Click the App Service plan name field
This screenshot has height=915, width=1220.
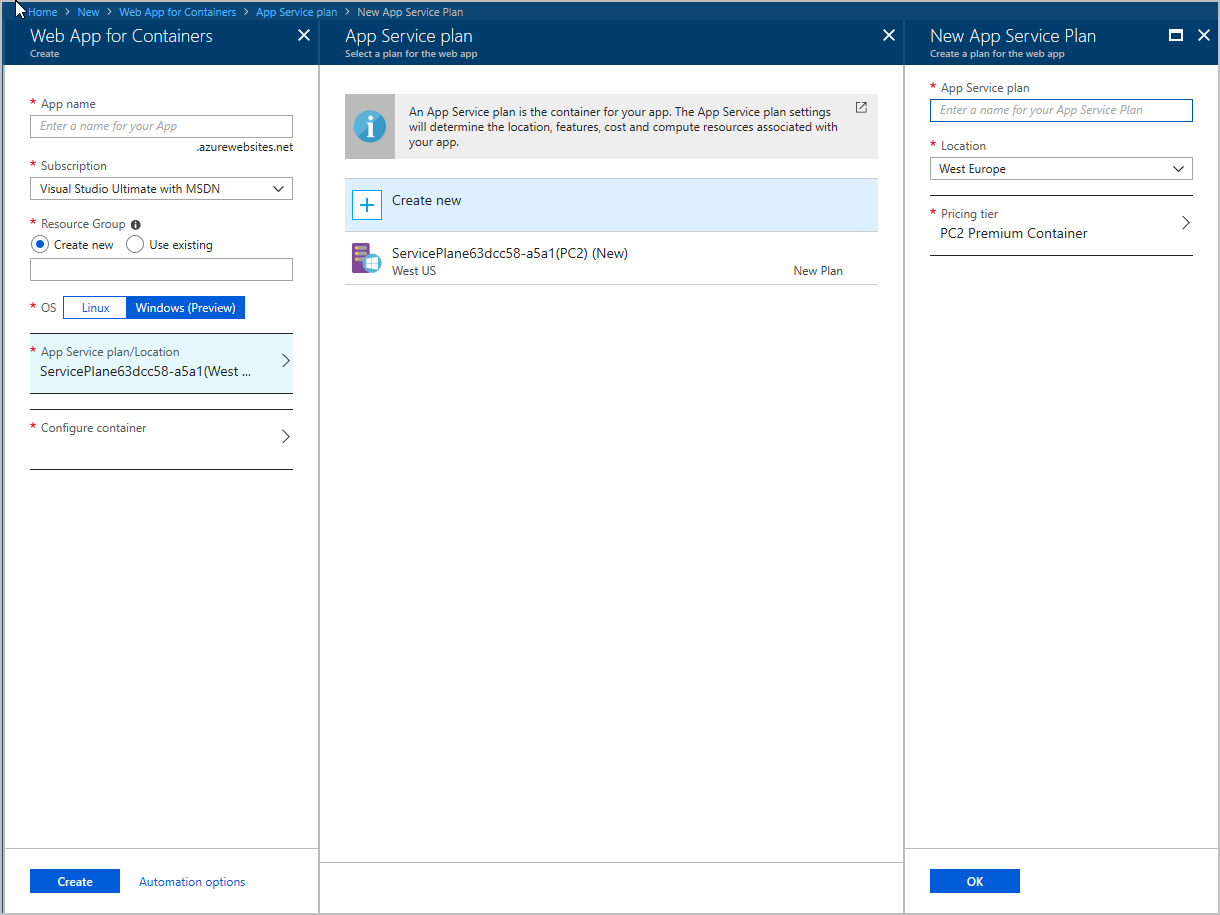(x=1061, y=110)
